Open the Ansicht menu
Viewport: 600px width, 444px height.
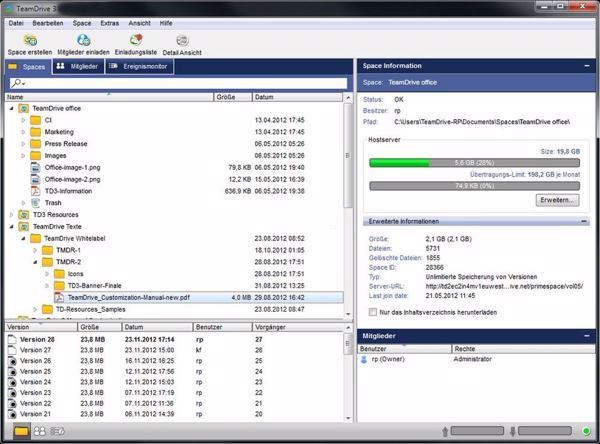point(139,23)
